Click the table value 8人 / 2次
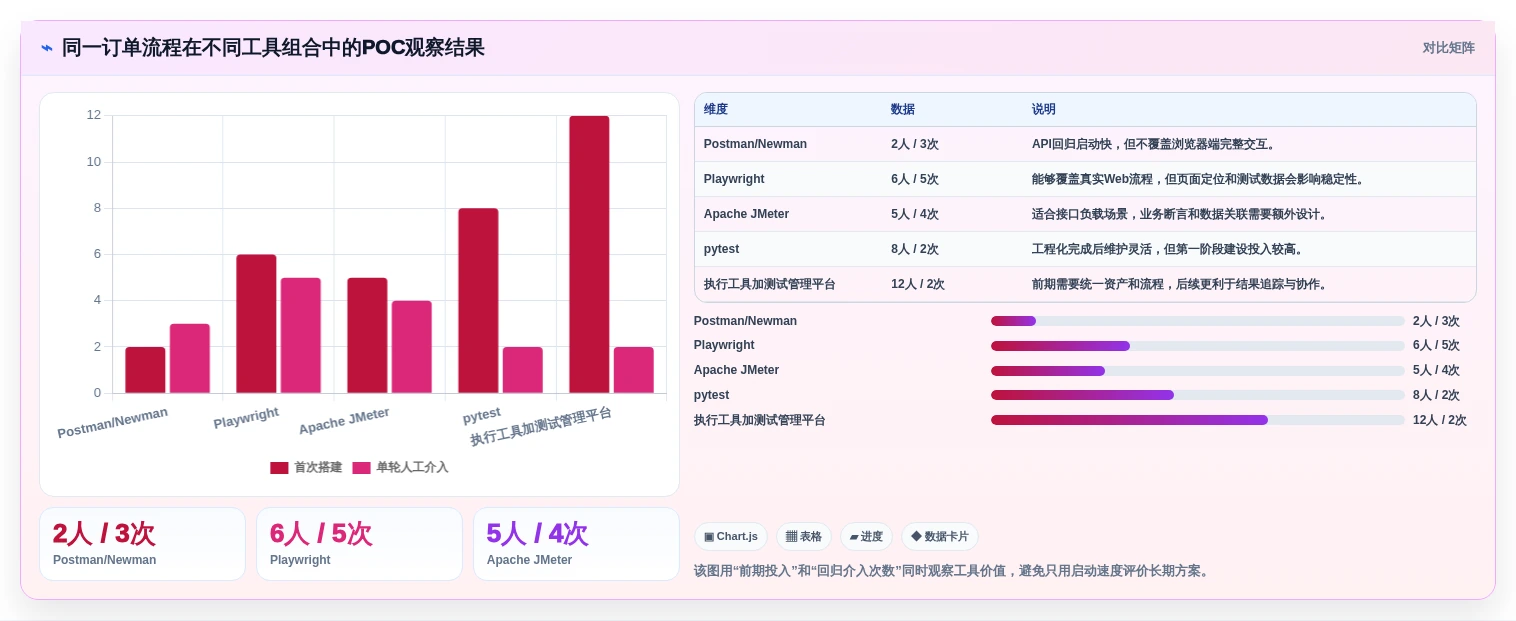 coord(915,249)
